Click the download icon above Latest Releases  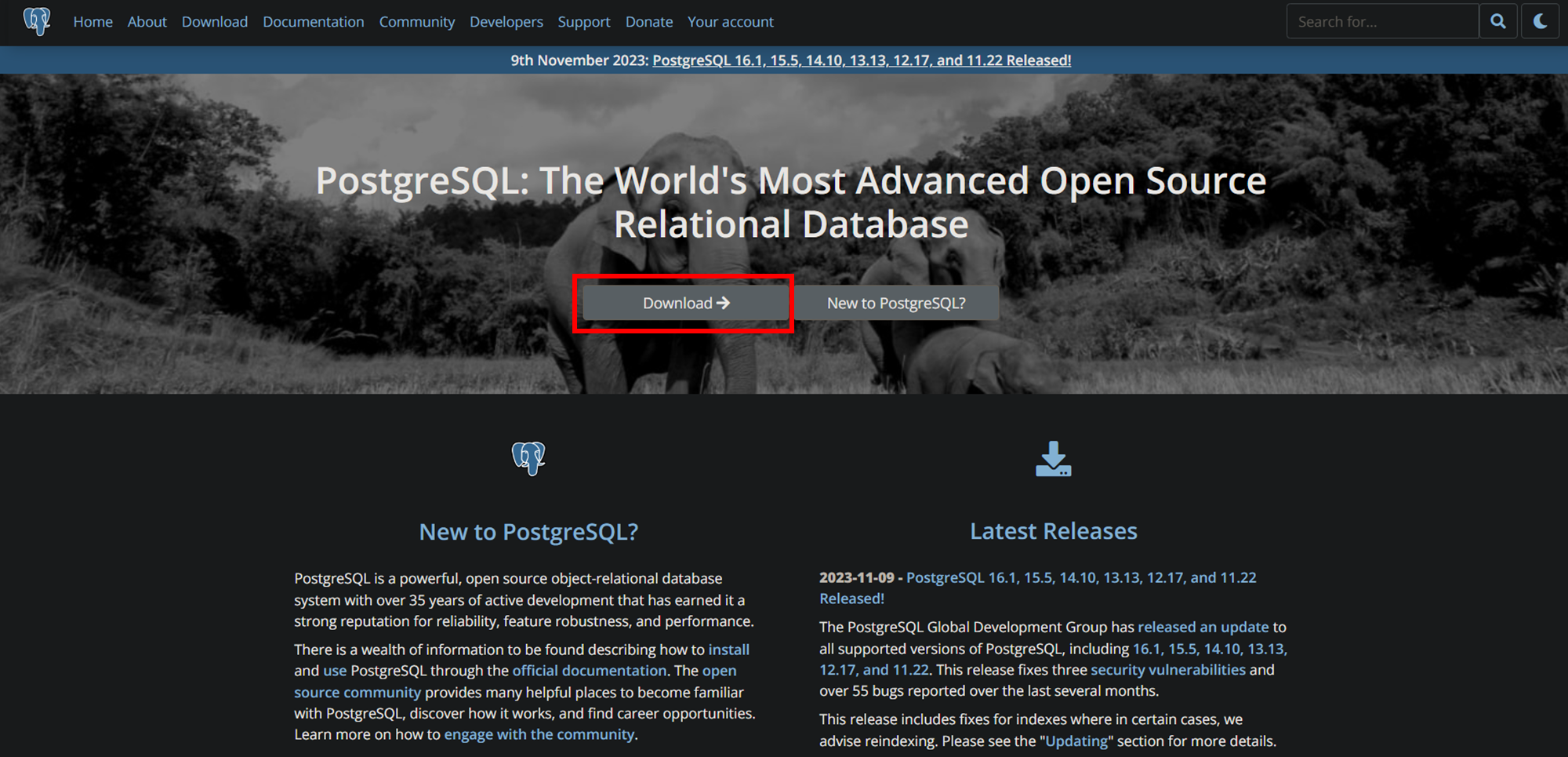(x=1053, y=459)
